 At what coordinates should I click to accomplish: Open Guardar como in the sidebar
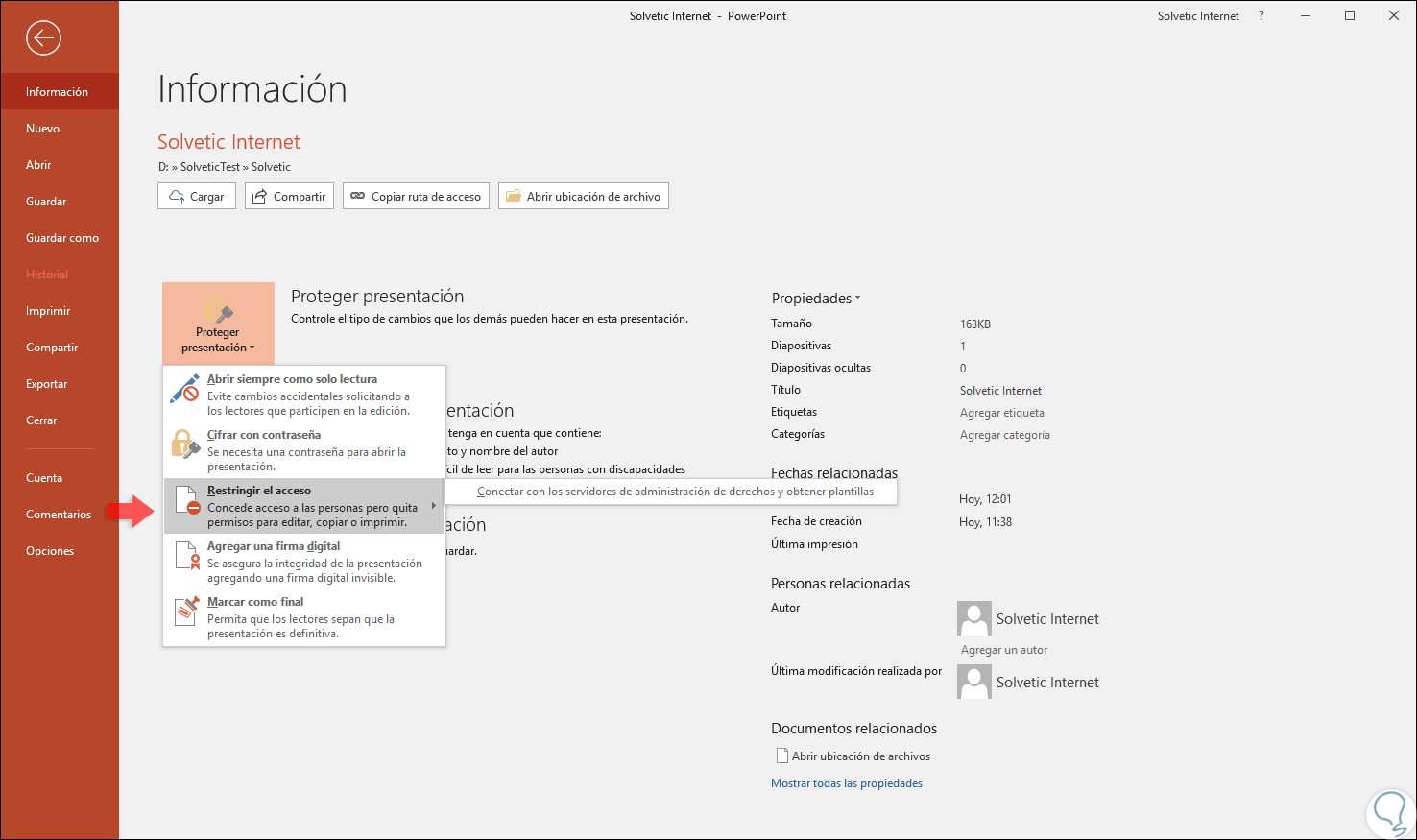pos(60,238)
